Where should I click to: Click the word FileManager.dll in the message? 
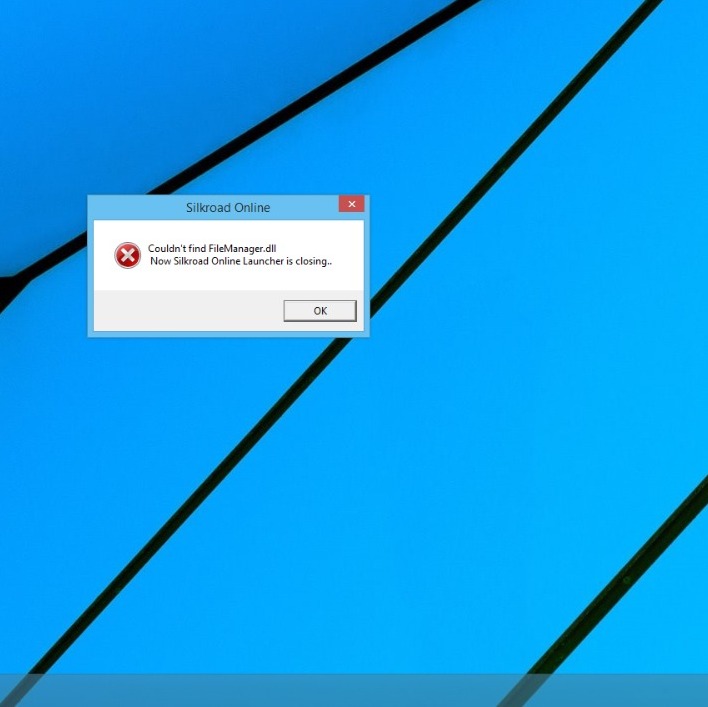pos(242,248)
